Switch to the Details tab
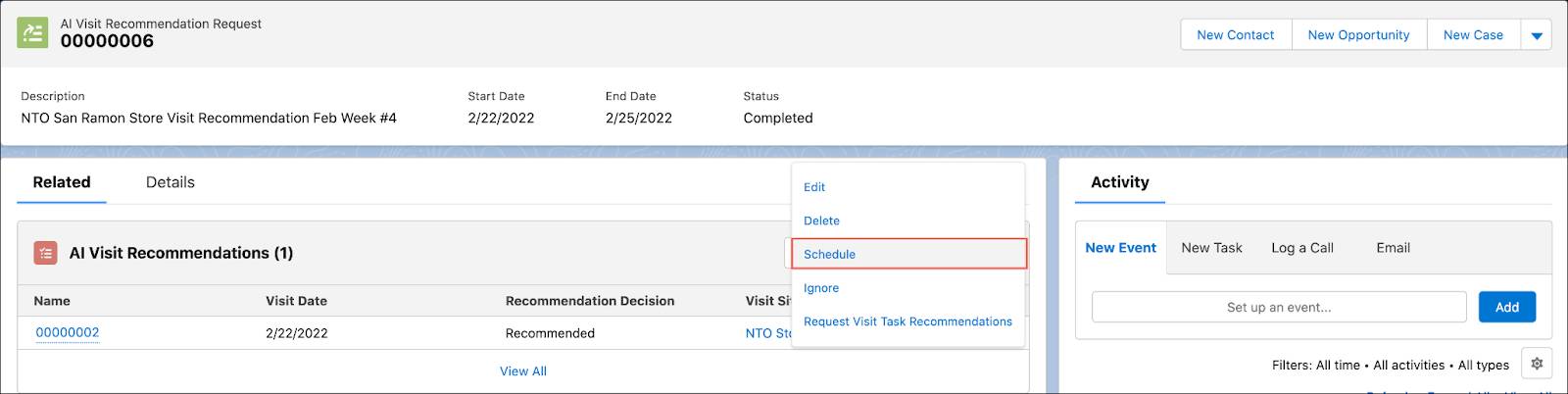This screenshot has height=394, width=1568. pyautogui.click(x=171, y=182)
